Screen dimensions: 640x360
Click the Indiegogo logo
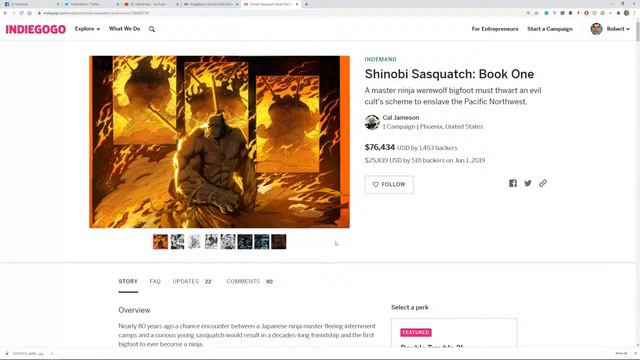(x=36, y=29)
